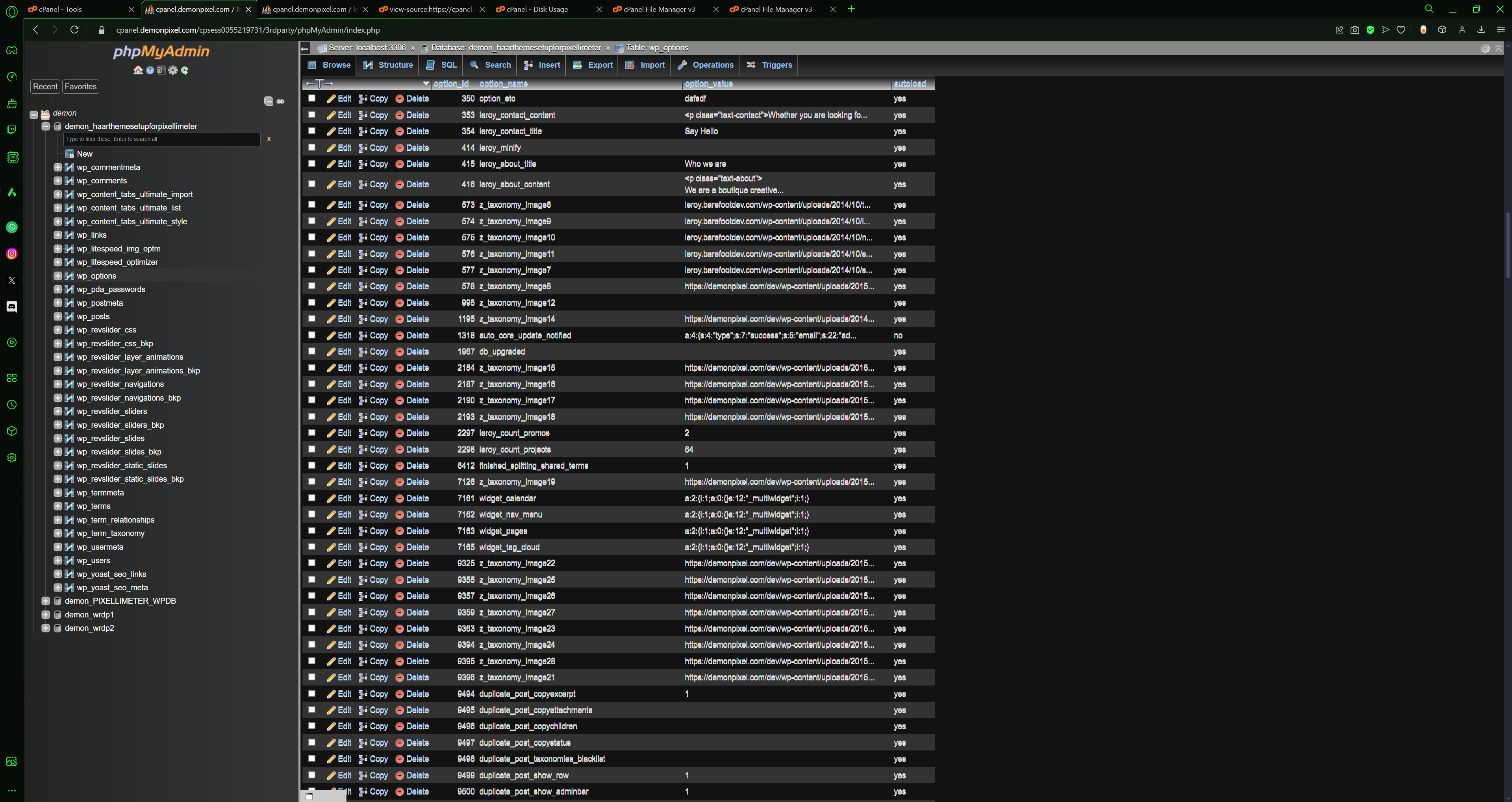Image resolution: width=1512 pixels, height=802 pixels.
Task: Click the browser address bar URL
Action: [x=248, y=30]
